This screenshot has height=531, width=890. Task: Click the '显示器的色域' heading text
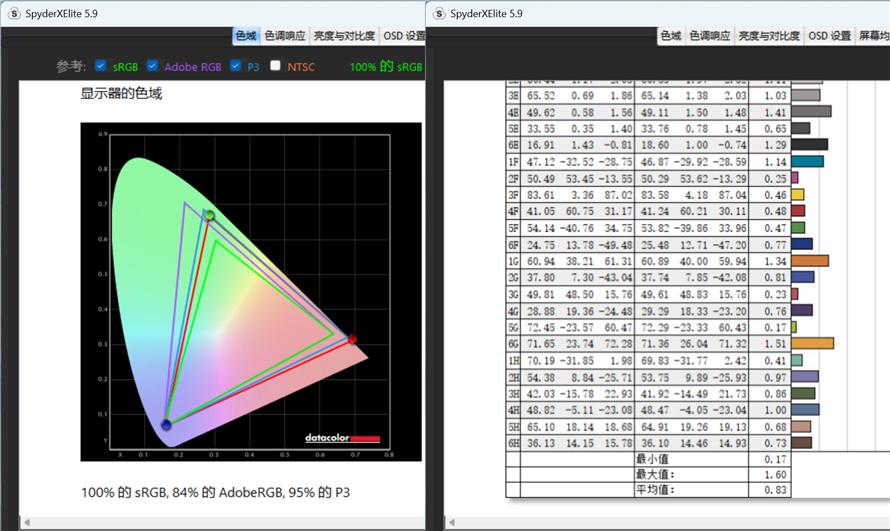(x=121, y=93)
